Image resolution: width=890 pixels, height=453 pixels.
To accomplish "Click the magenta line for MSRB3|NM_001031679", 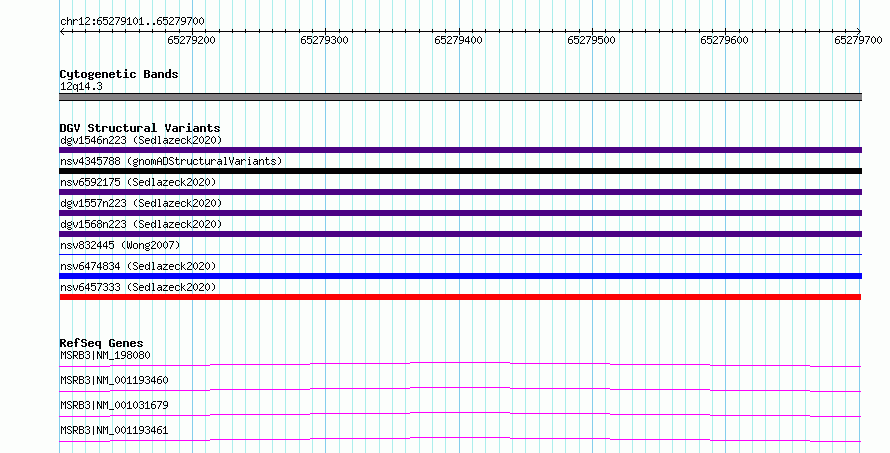I will (x=460, y=414).
